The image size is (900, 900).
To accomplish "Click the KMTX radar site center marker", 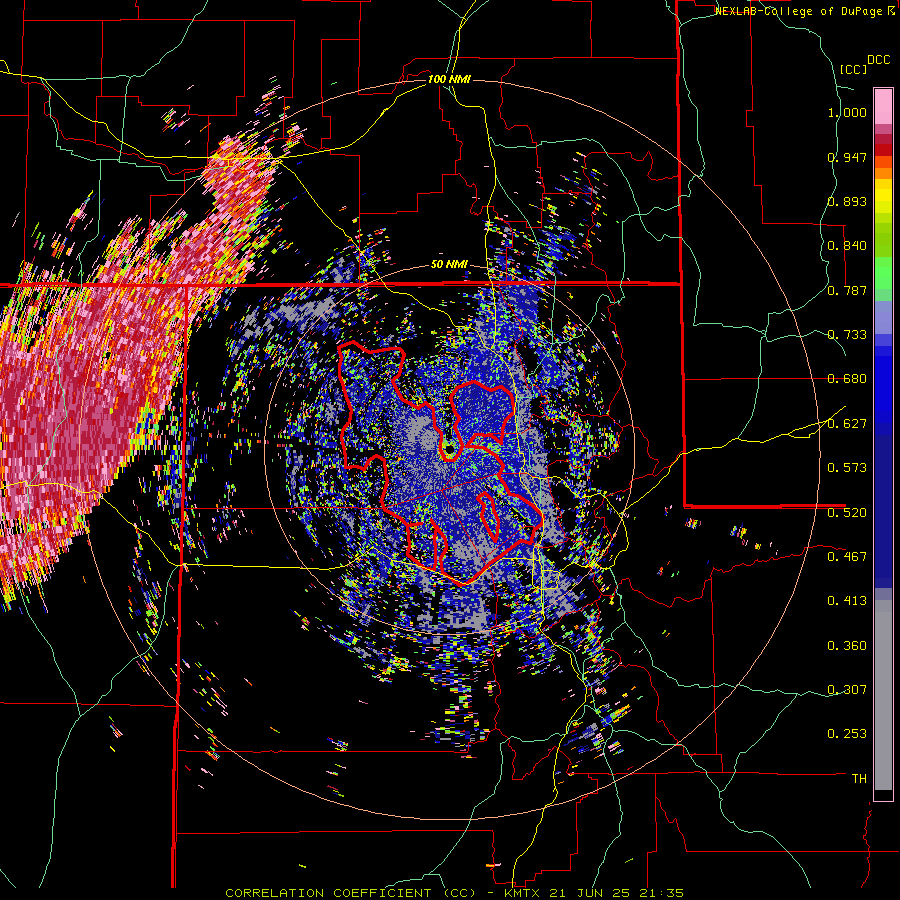I will coord(449,448).
